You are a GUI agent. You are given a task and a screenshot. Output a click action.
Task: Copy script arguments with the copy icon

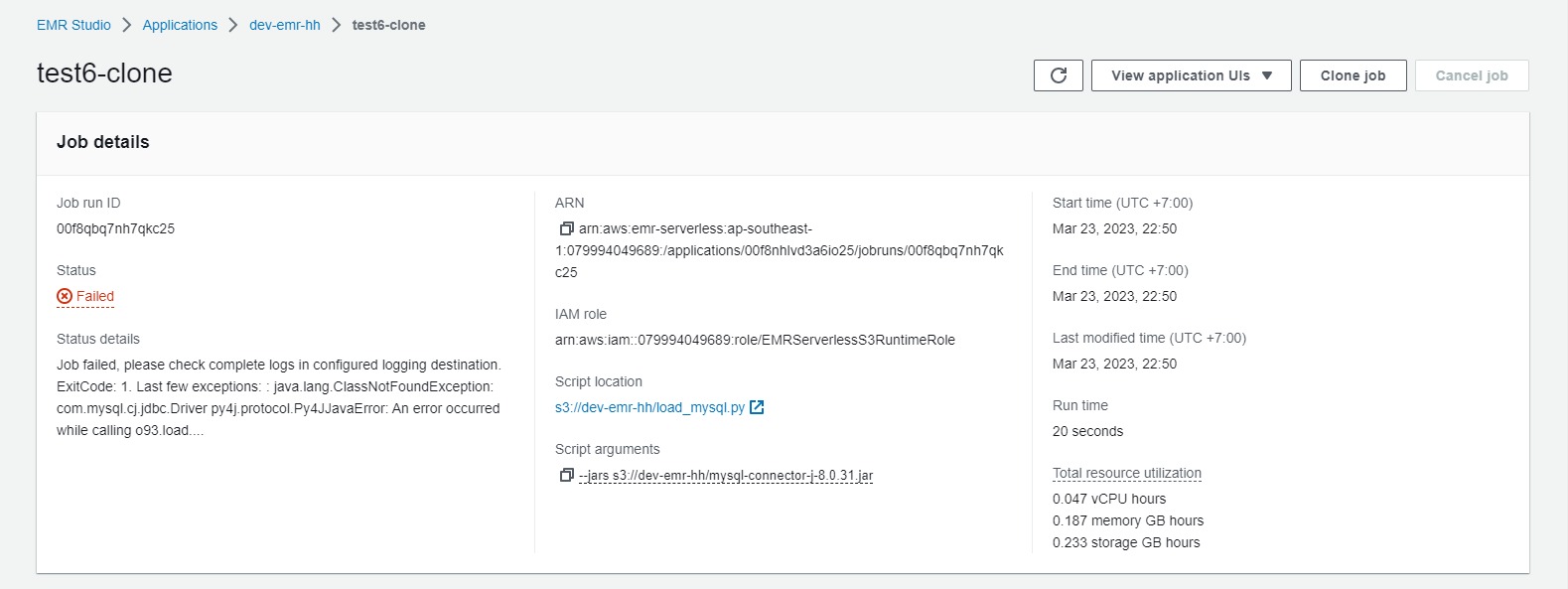pyautogui.click(x=566, y=476)
